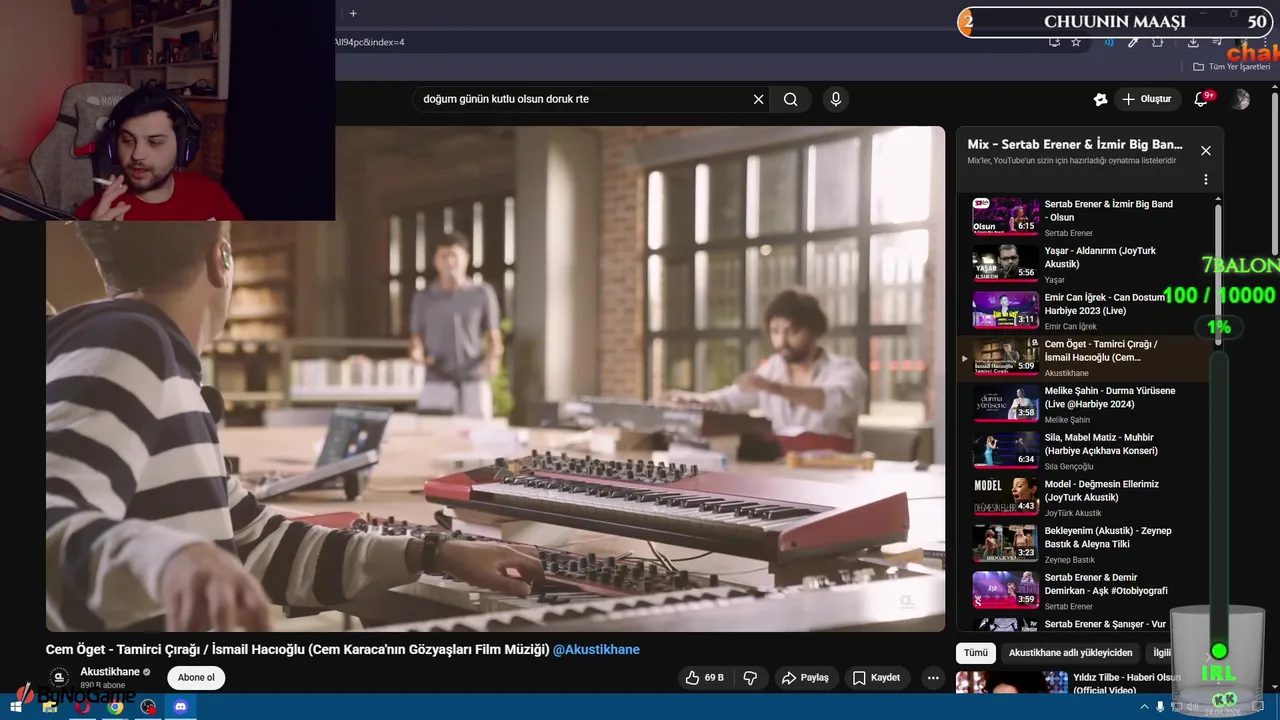
Task: Save the video with Kaydet
Action: (876, 678)
